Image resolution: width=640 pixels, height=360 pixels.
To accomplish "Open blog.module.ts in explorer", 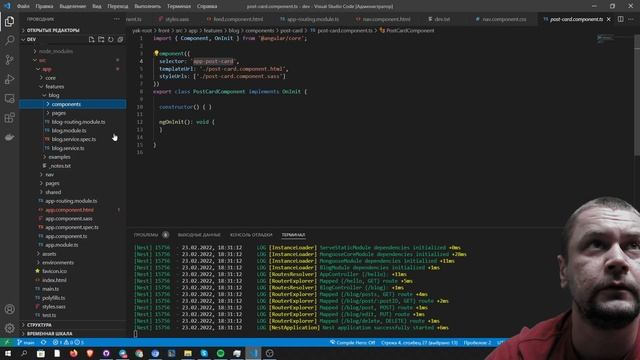I will point(69,131).
